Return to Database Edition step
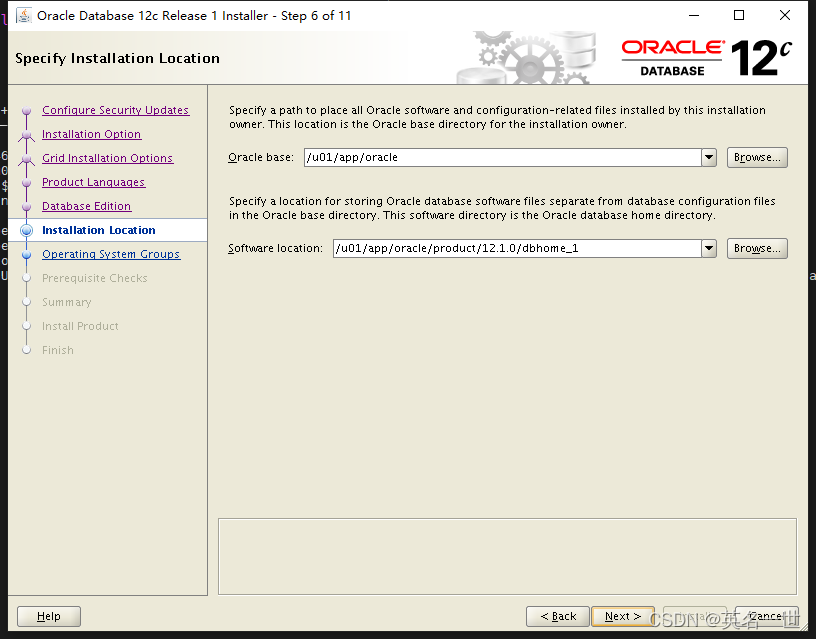816x639 pixels. [x=86, y=206]
